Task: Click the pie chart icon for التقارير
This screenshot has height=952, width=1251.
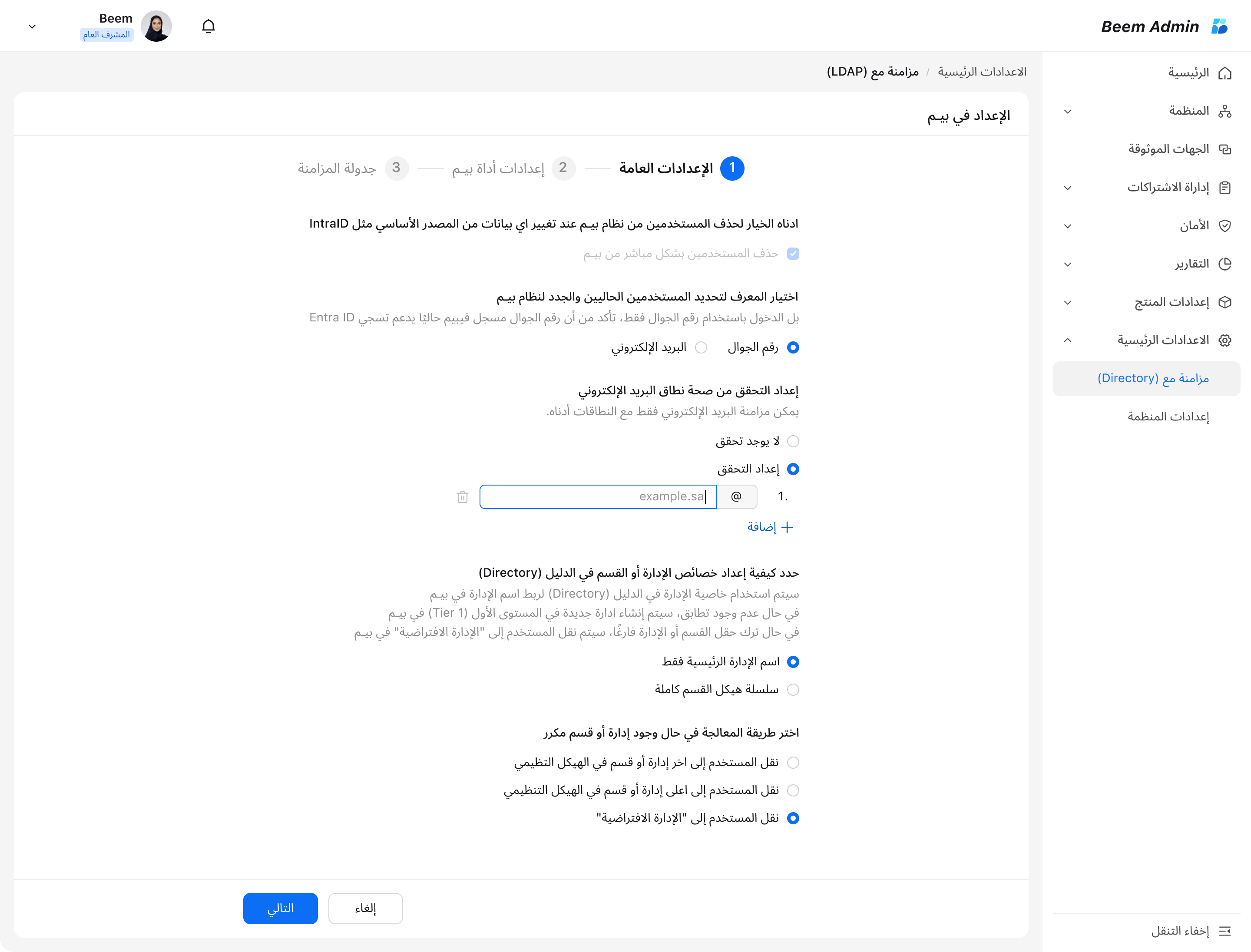Action: (x=1225, y=264)
